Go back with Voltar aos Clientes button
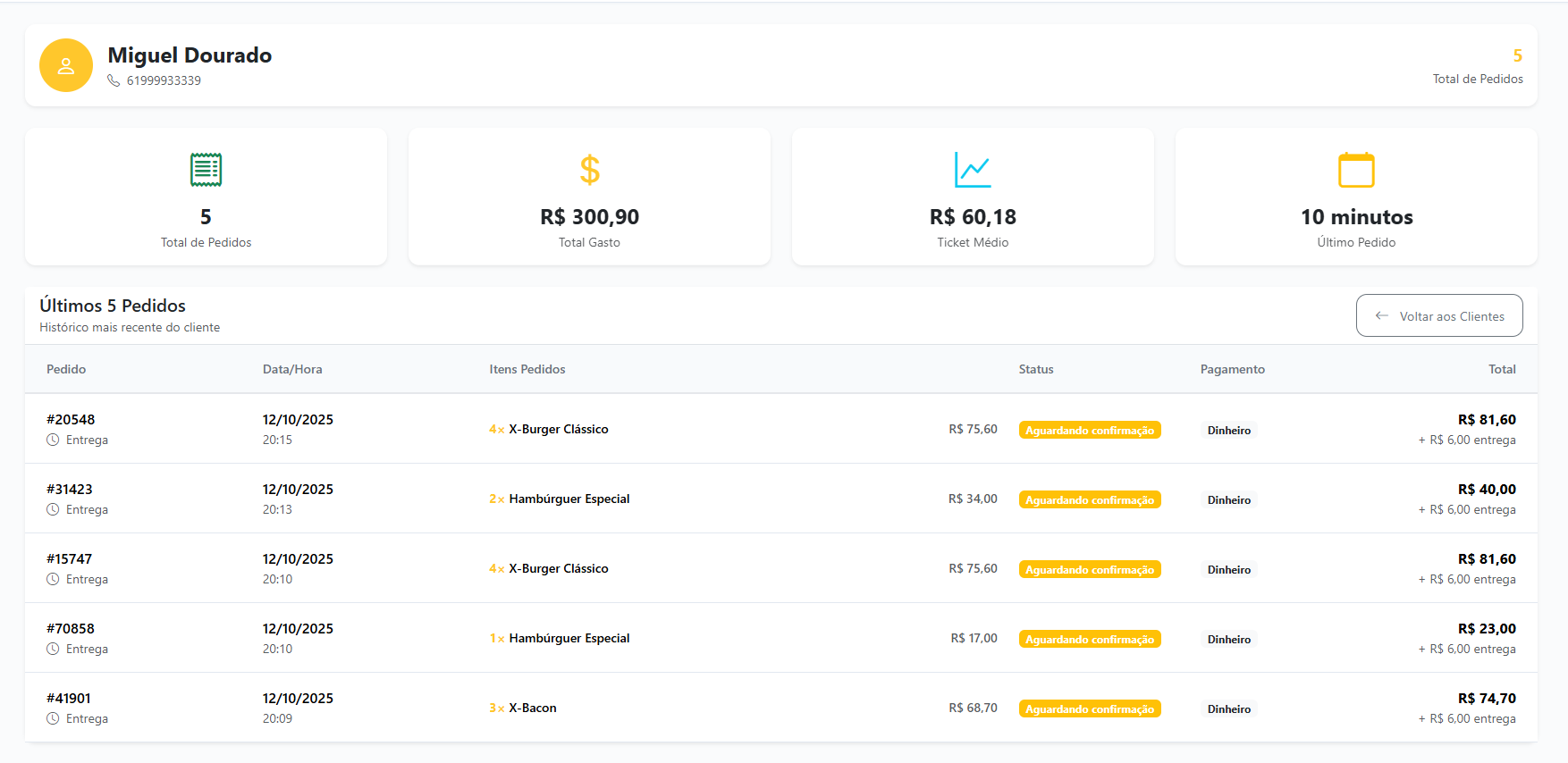The image size is (1568, 763). click(x=1439, y=315)
